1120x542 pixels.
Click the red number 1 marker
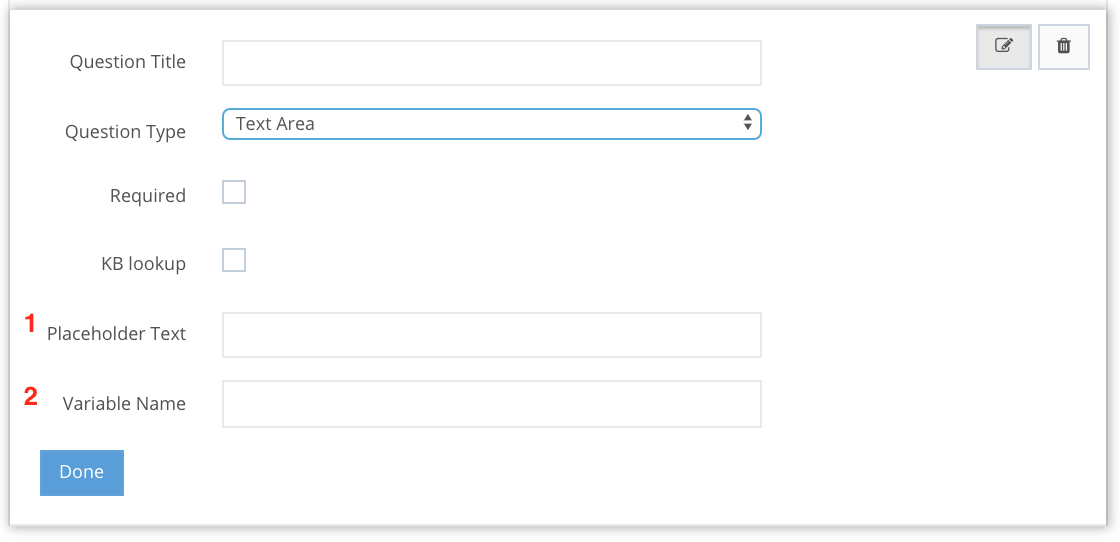click(30, 324)
